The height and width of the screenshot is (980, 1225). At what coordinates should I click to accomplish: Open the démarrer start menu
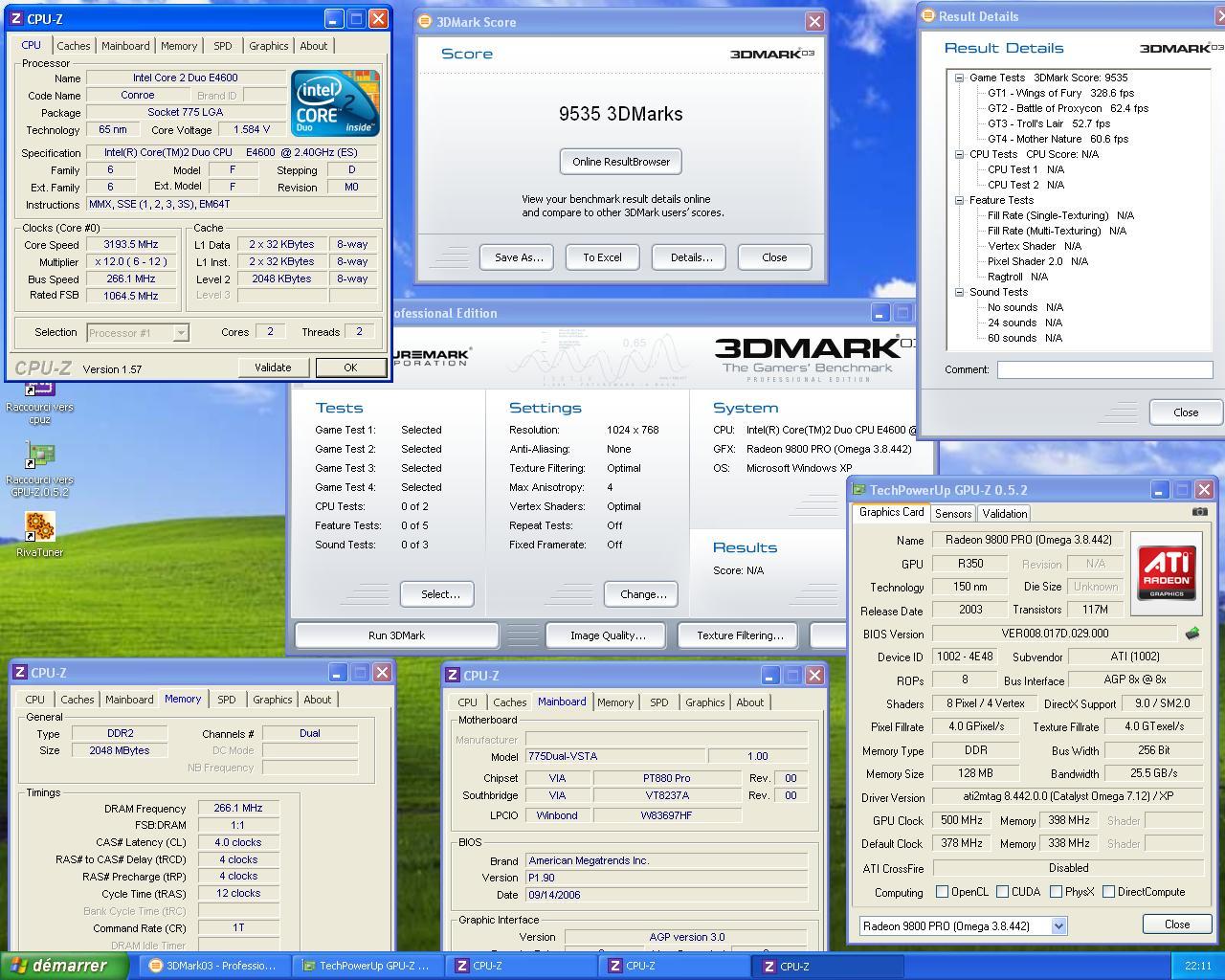pyautogui.click(x=64, y=966)
